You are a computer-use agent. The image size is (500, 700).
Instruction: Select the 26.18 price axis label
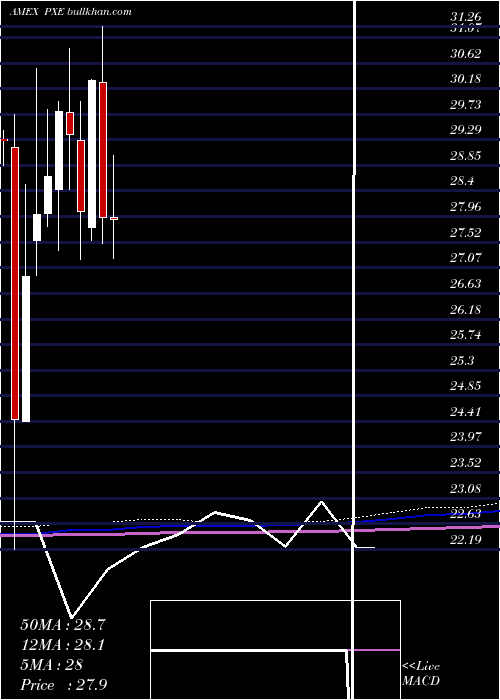tap(466, 309)
